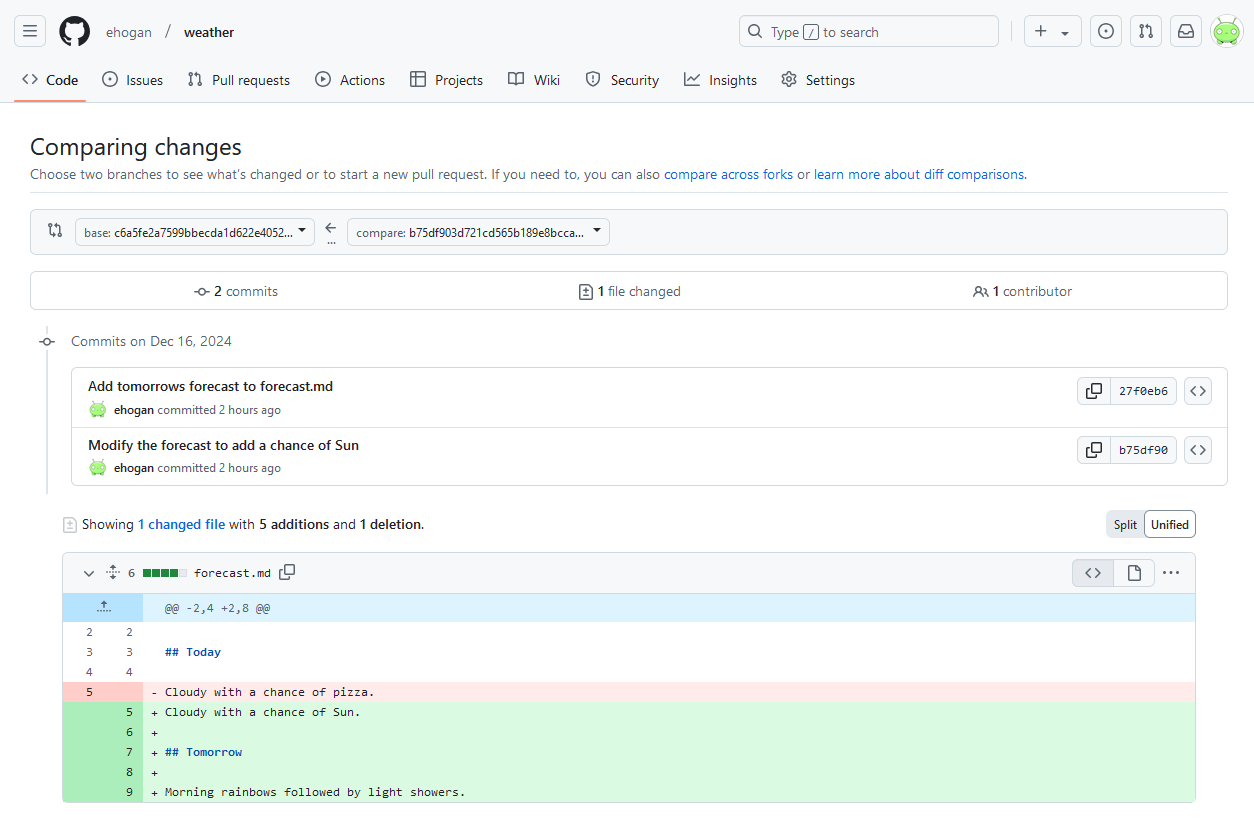Open the compare commit dropdown
Viewport: 1254px width, 833px height.
pos(478,232)
